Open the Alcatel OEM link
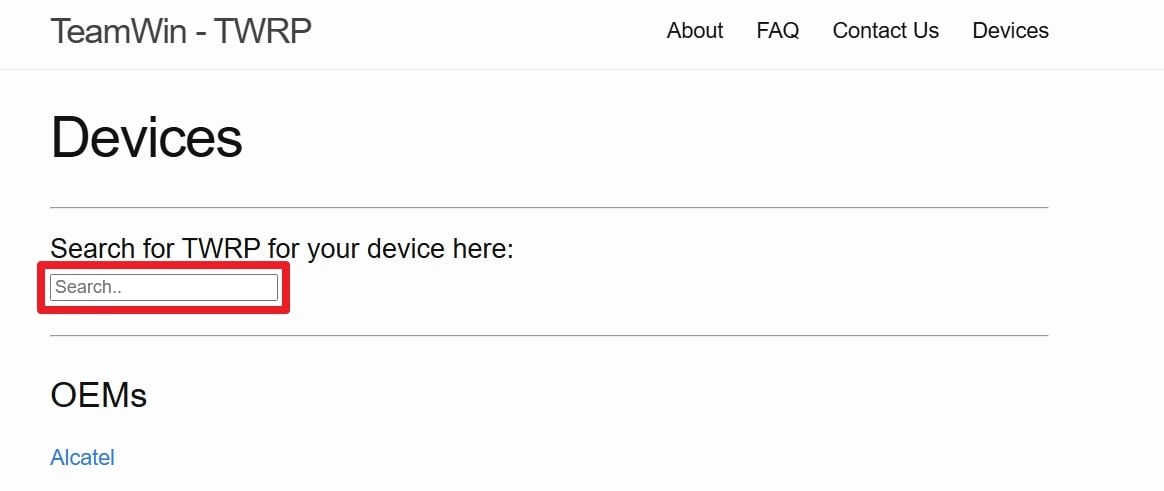The height and width of the screenshot is (491, 1164). 83,458
